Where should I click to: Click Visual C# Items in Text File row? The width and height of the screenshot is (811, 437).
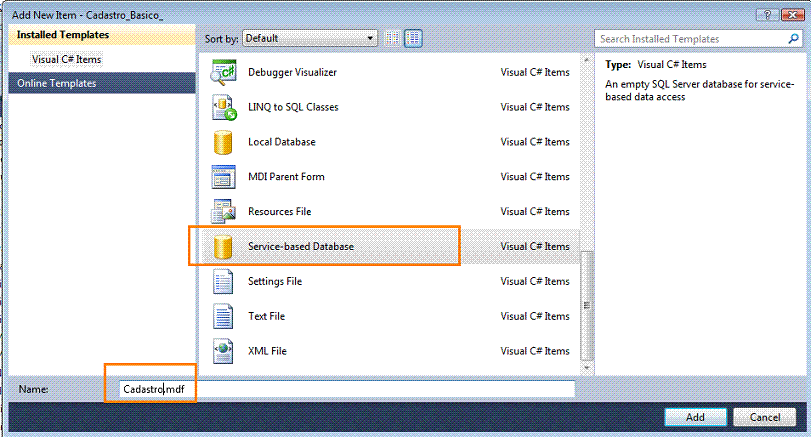click(535, 316)
